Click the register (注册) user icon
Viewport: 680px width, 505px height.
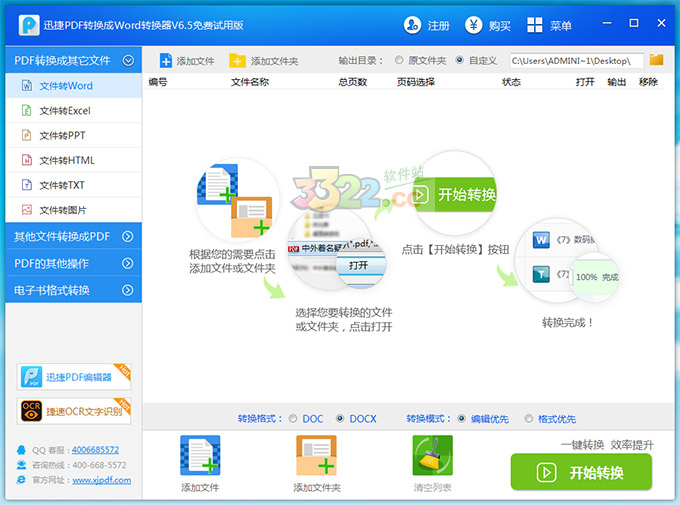(x=412, y=25)
